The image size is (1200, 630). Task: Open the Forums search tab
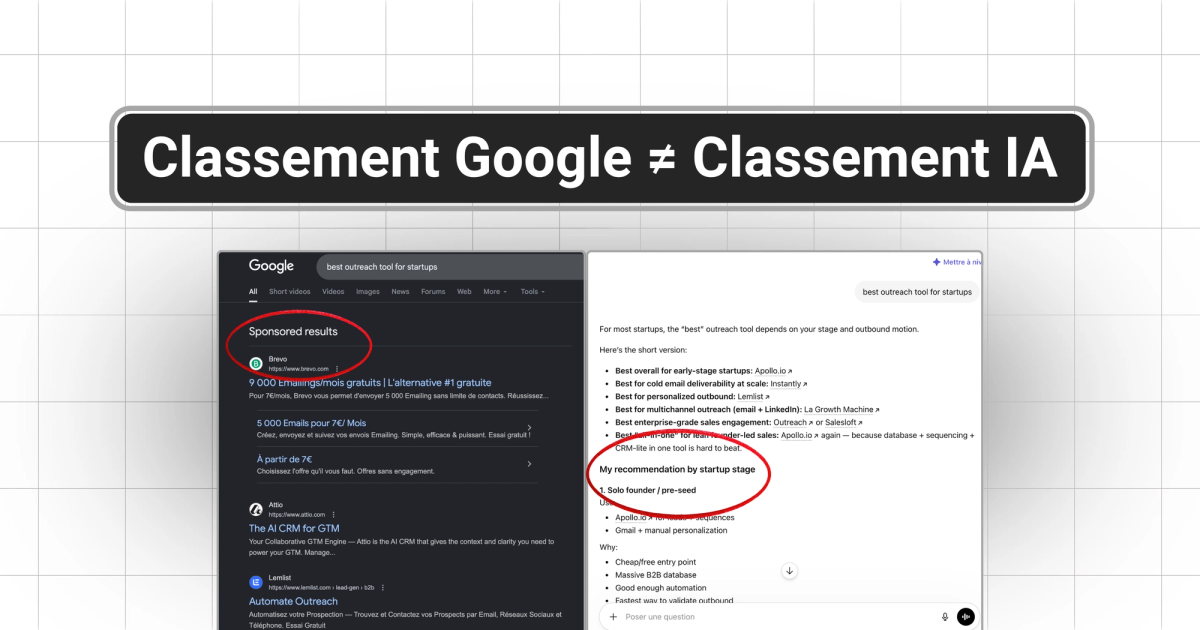(433, 292)
